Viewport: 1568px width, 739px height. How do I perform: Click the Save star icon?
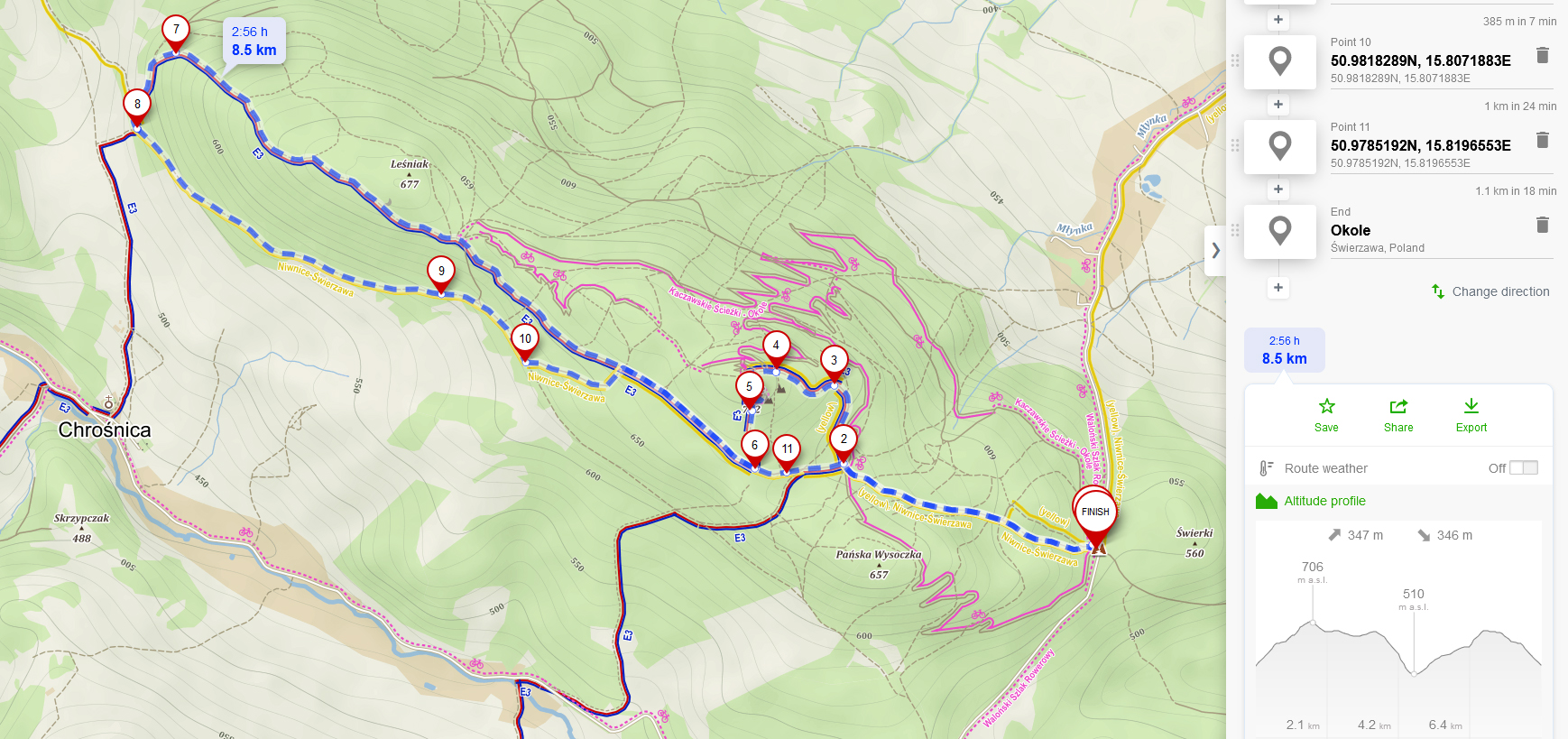point(1326,406)
